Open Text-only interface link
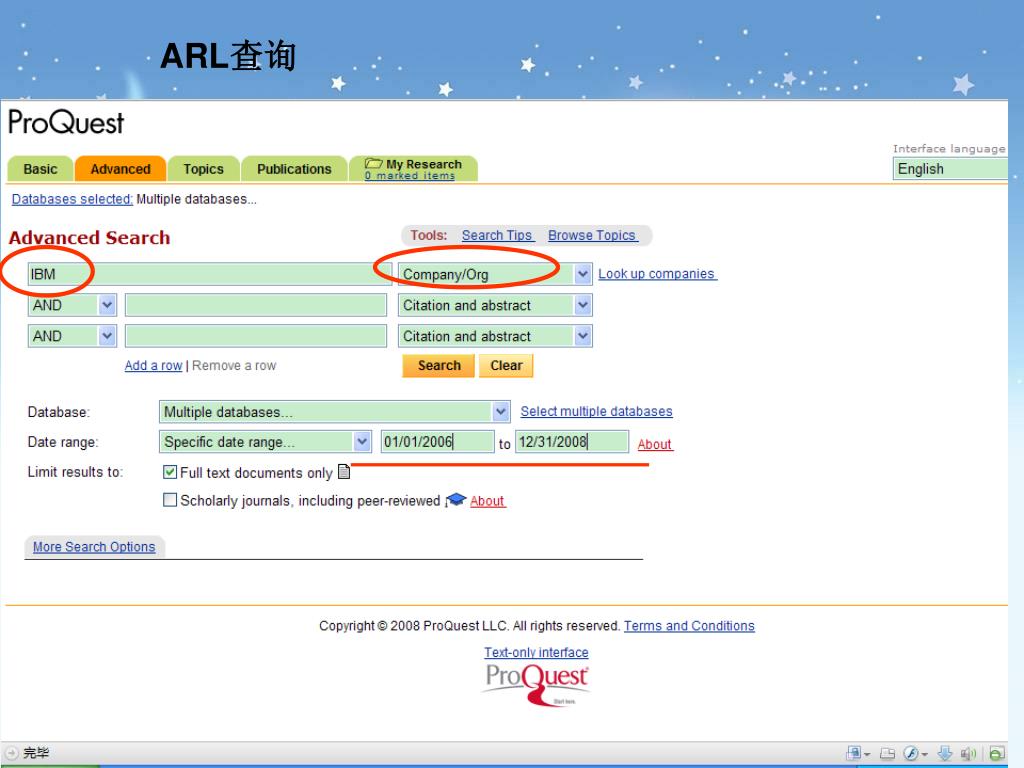 tap(536, 652)
